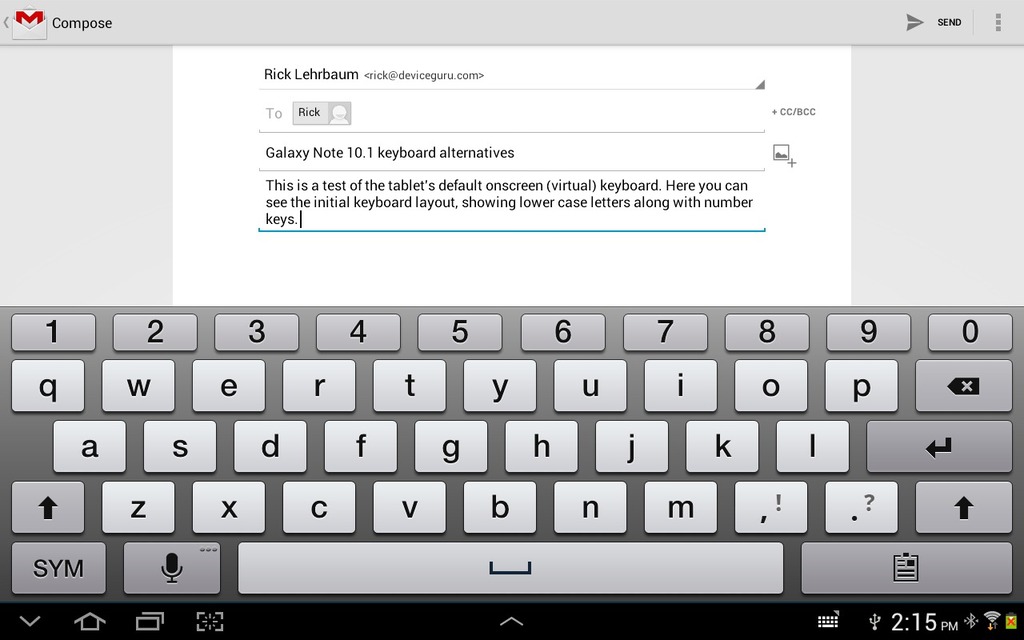This screenshot has width=1024, height=640.
Task: Tap the number 5 key
Action: click(x=460, y=332)
